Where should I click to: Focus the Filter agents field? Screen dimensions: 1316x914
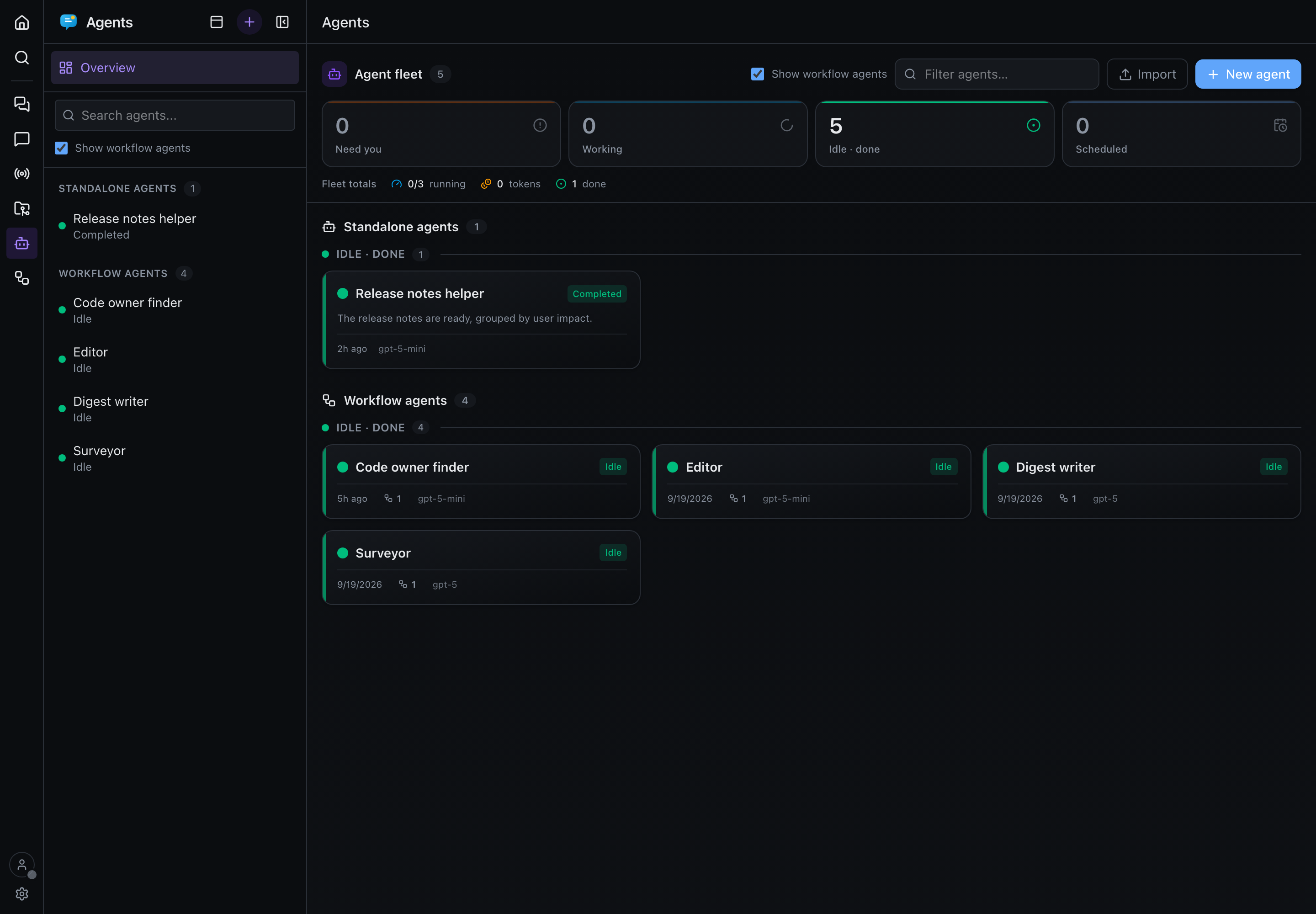pos(997,74)
